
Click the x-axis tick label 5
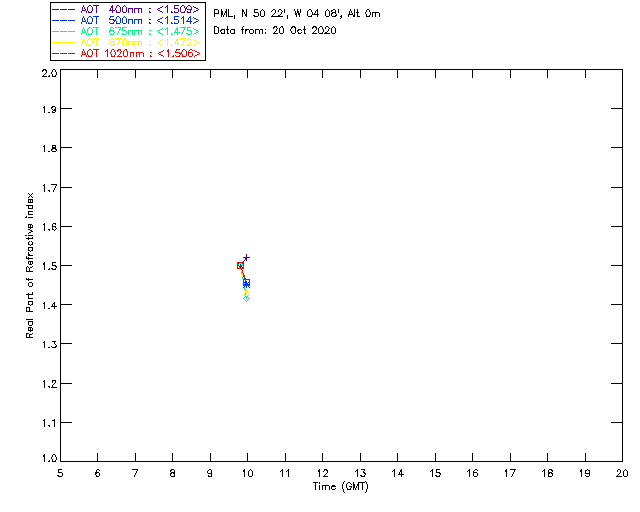click(60, 473)
